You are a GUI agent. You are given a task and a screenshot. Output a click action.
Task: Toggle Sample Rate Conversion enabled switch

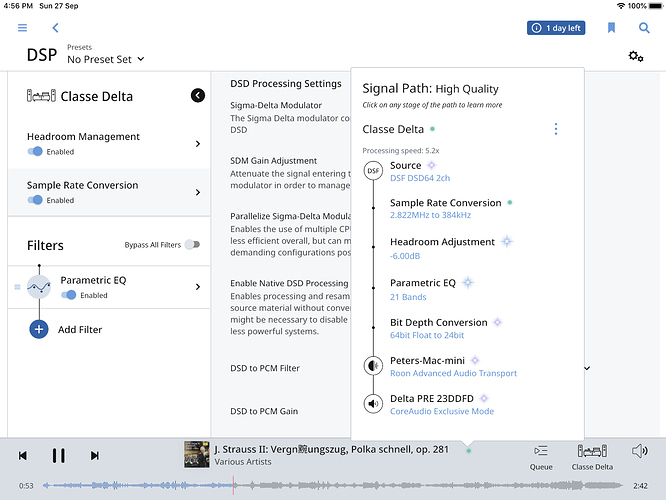pyautogui.click(x=35, y=200)
